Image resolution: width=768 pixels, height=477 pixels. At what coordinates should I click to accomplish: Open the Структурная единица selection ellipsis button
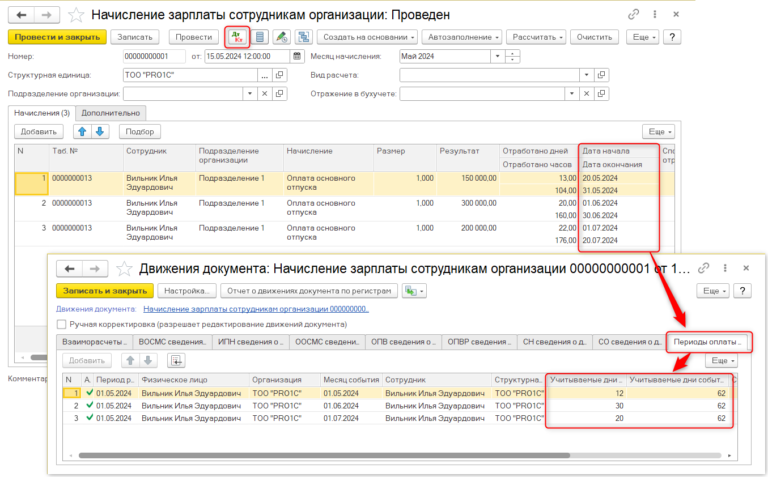[264, 75]
